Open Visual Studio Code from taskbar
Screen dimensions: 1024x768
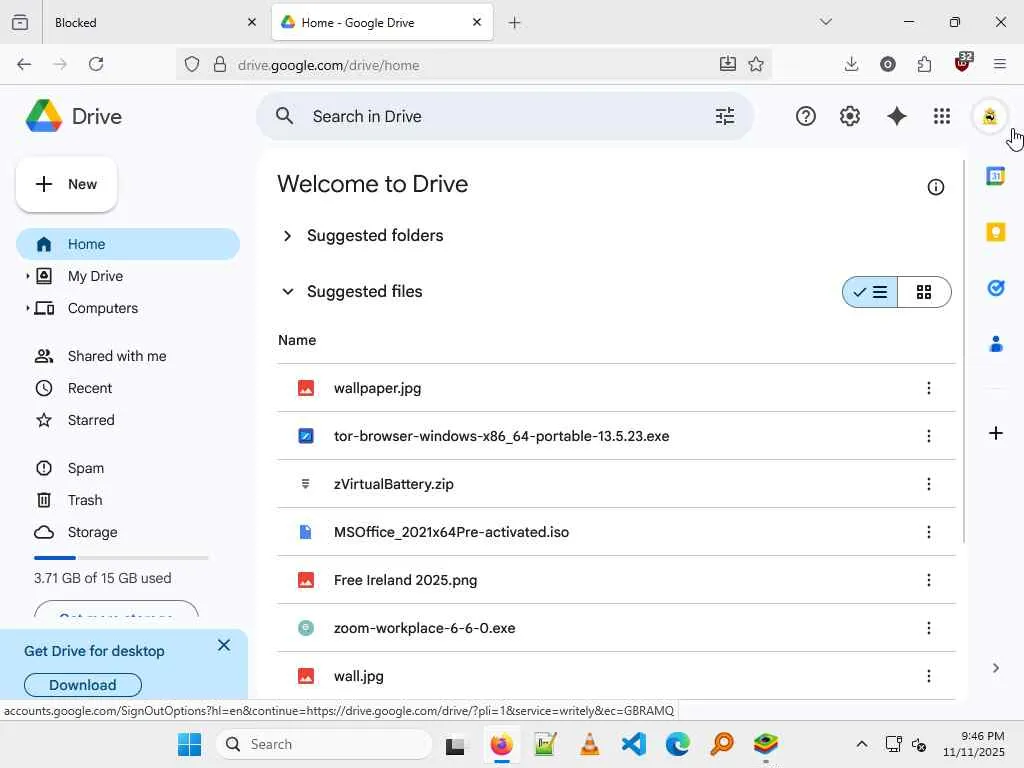point(633,744)
